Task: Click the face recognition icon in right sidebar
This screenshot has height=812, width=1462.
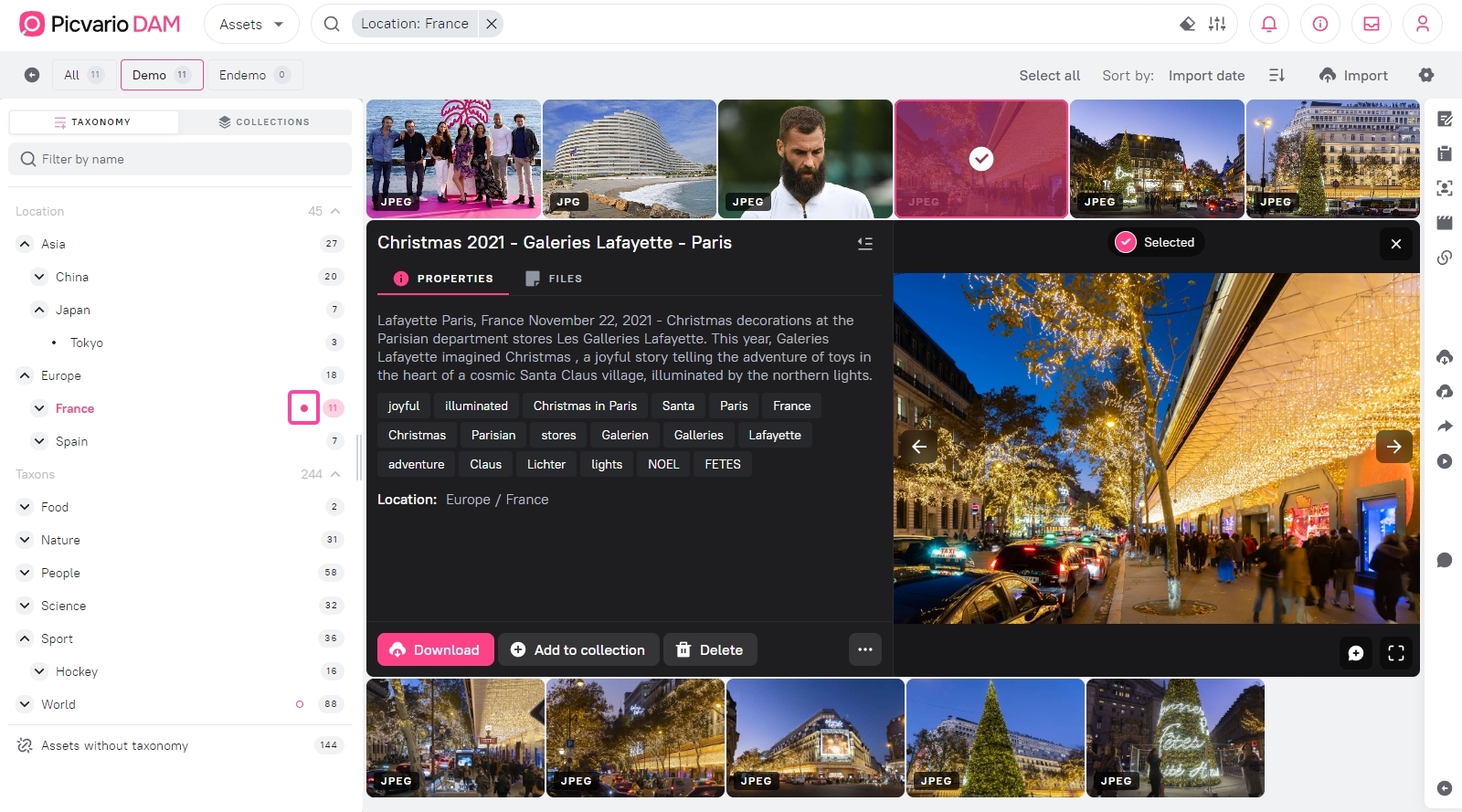Action: click(x=1445, y=188)
